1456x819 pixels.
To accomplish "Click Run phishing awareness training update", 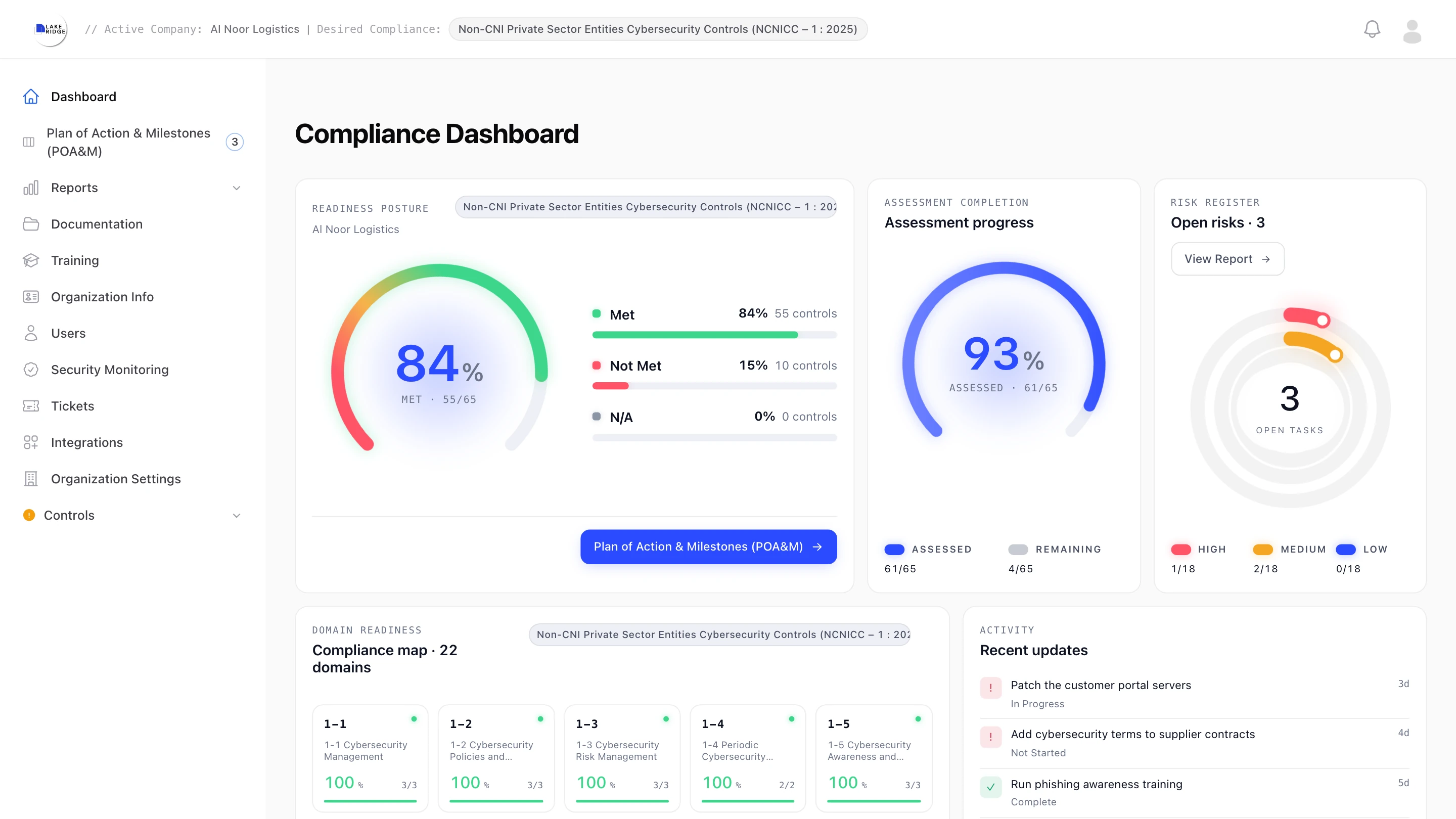I will point(1194,792).
